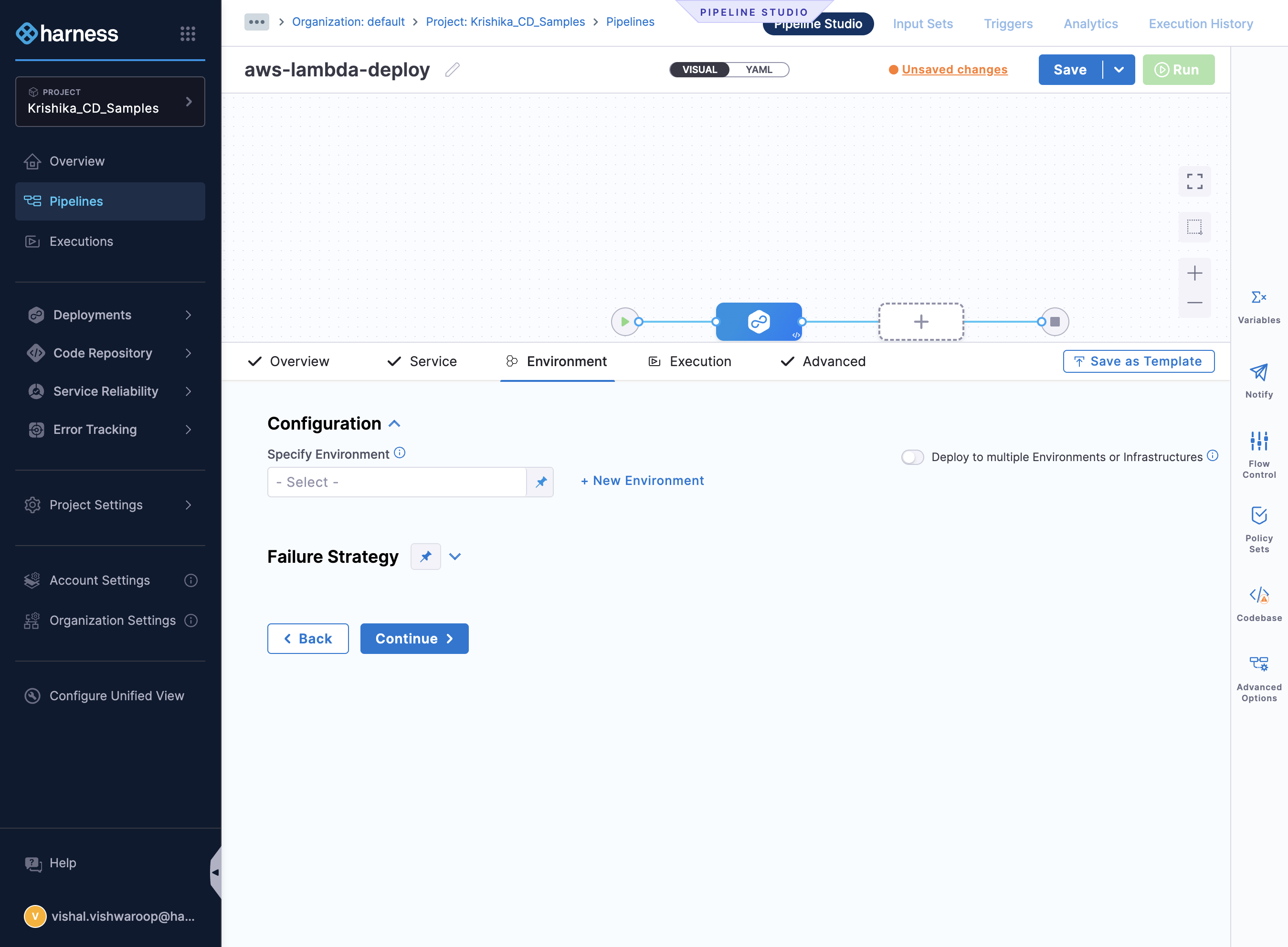
Task: Click the Continue button
Action: (414, 639)
